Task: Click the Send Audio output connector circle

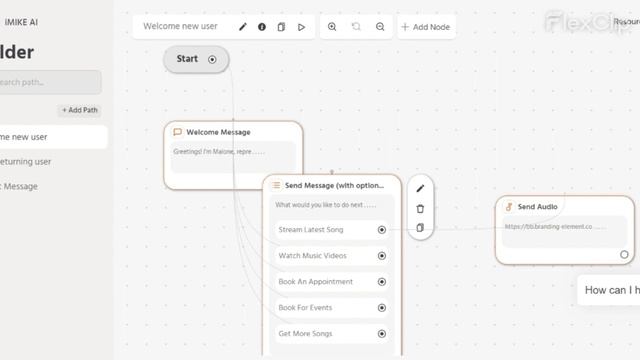Action: 624,255
